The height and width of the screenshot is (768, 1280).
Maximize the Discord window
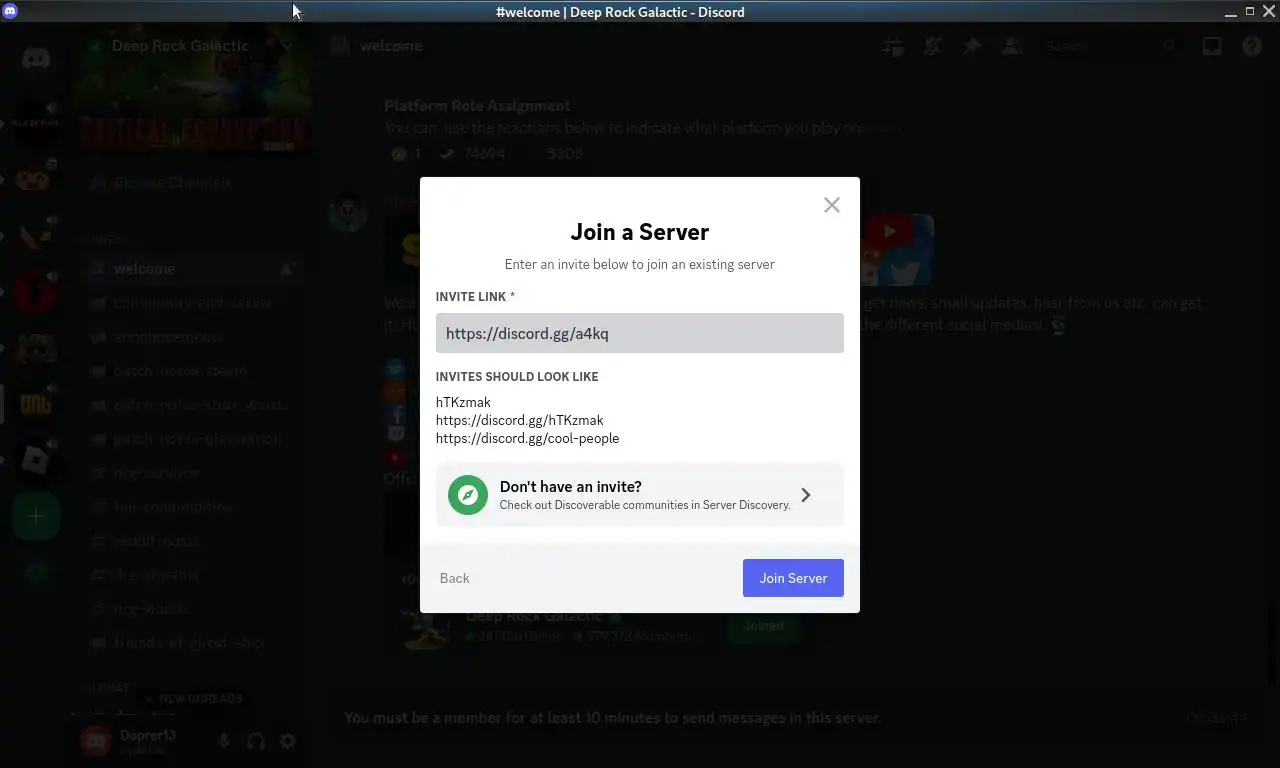[1249, 11]
